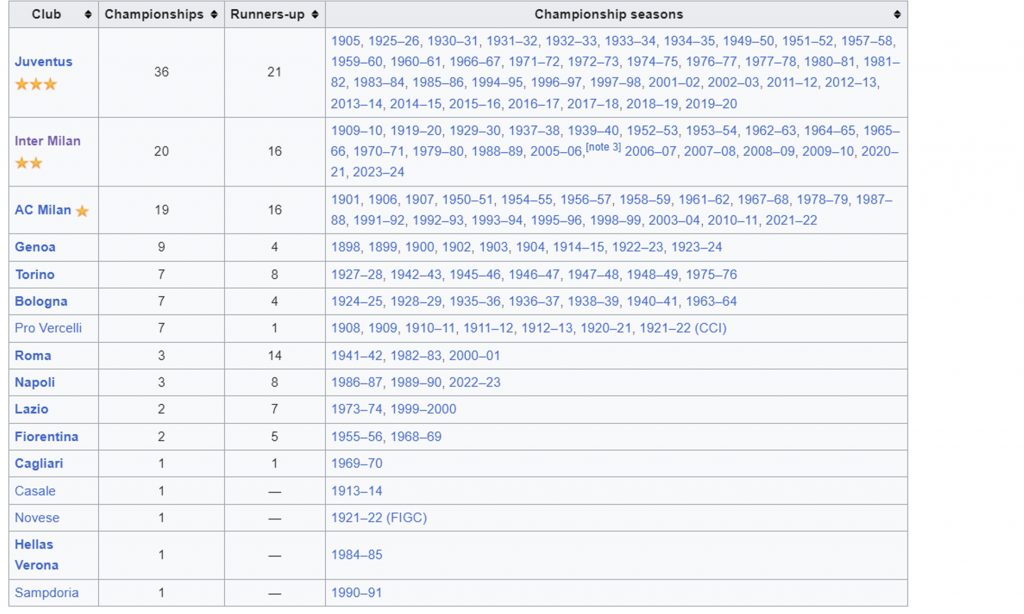Go to the AC Milan club page

pyautogui.click(x=43, y=210)
